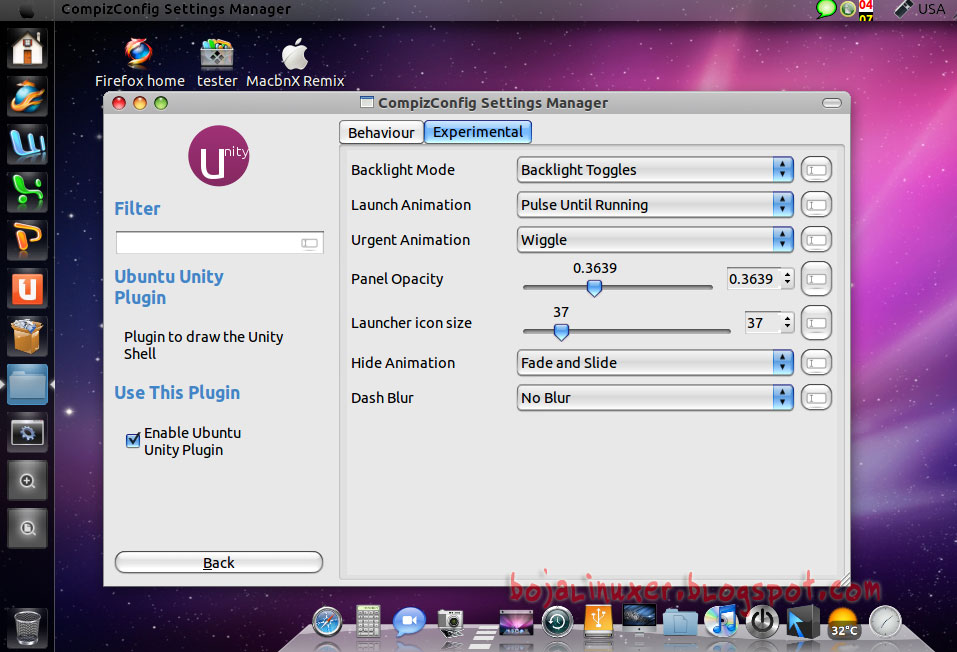
Task: Click the Panel Opacity slider handle
Action: [594, 288]
